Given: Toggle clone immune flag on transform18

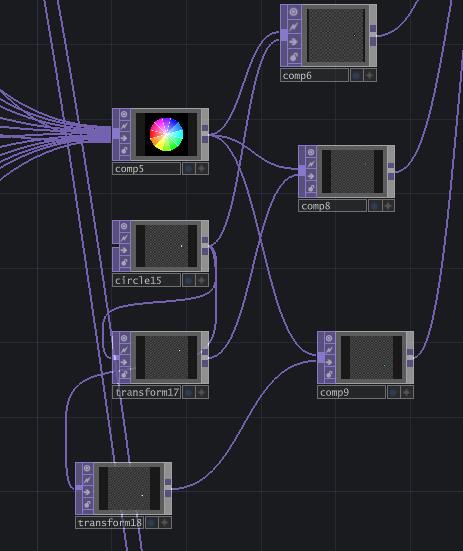Looking at the screenshot, I should tap(87, 480).
